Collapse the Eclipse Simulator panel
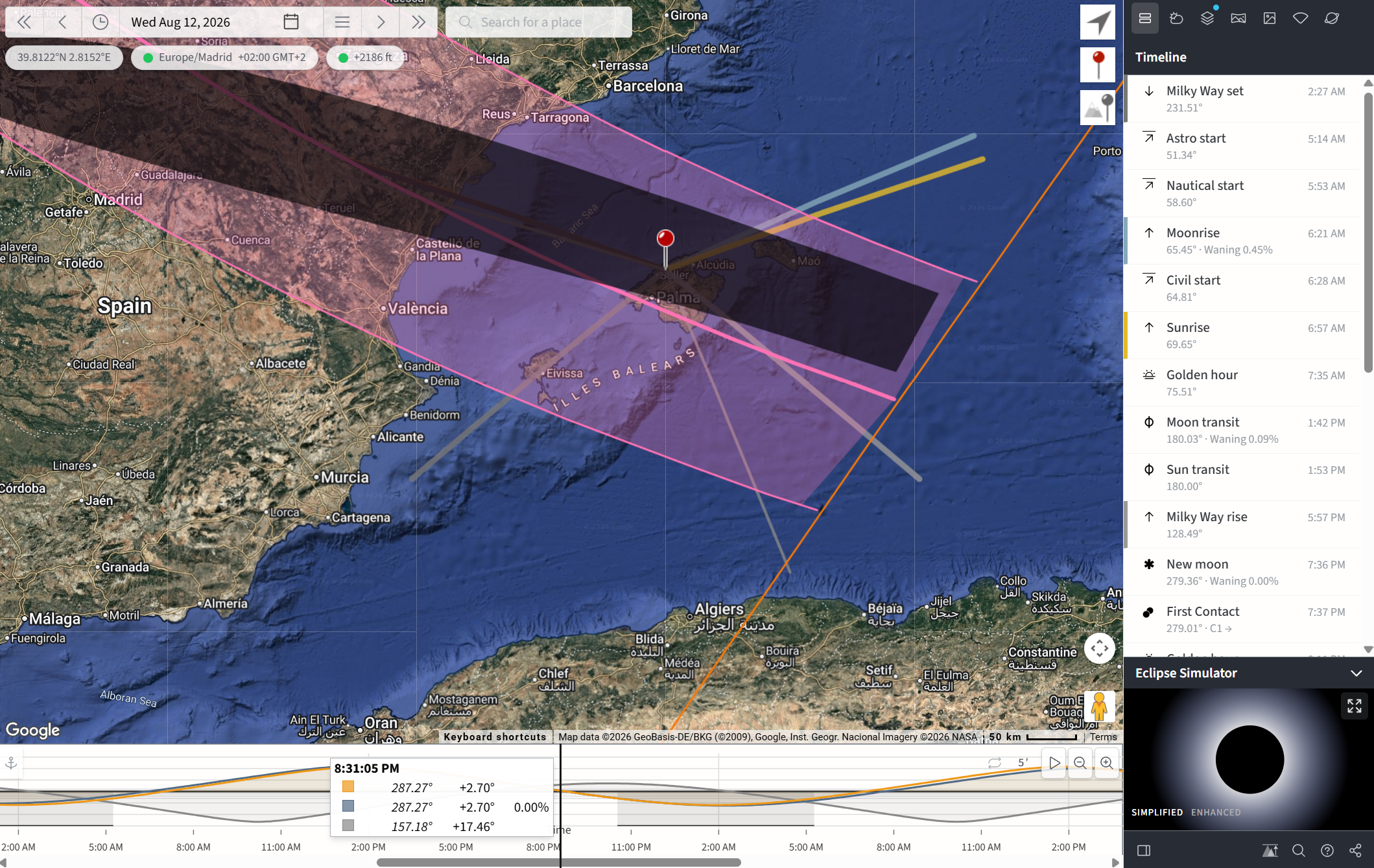 [1356, 673]
